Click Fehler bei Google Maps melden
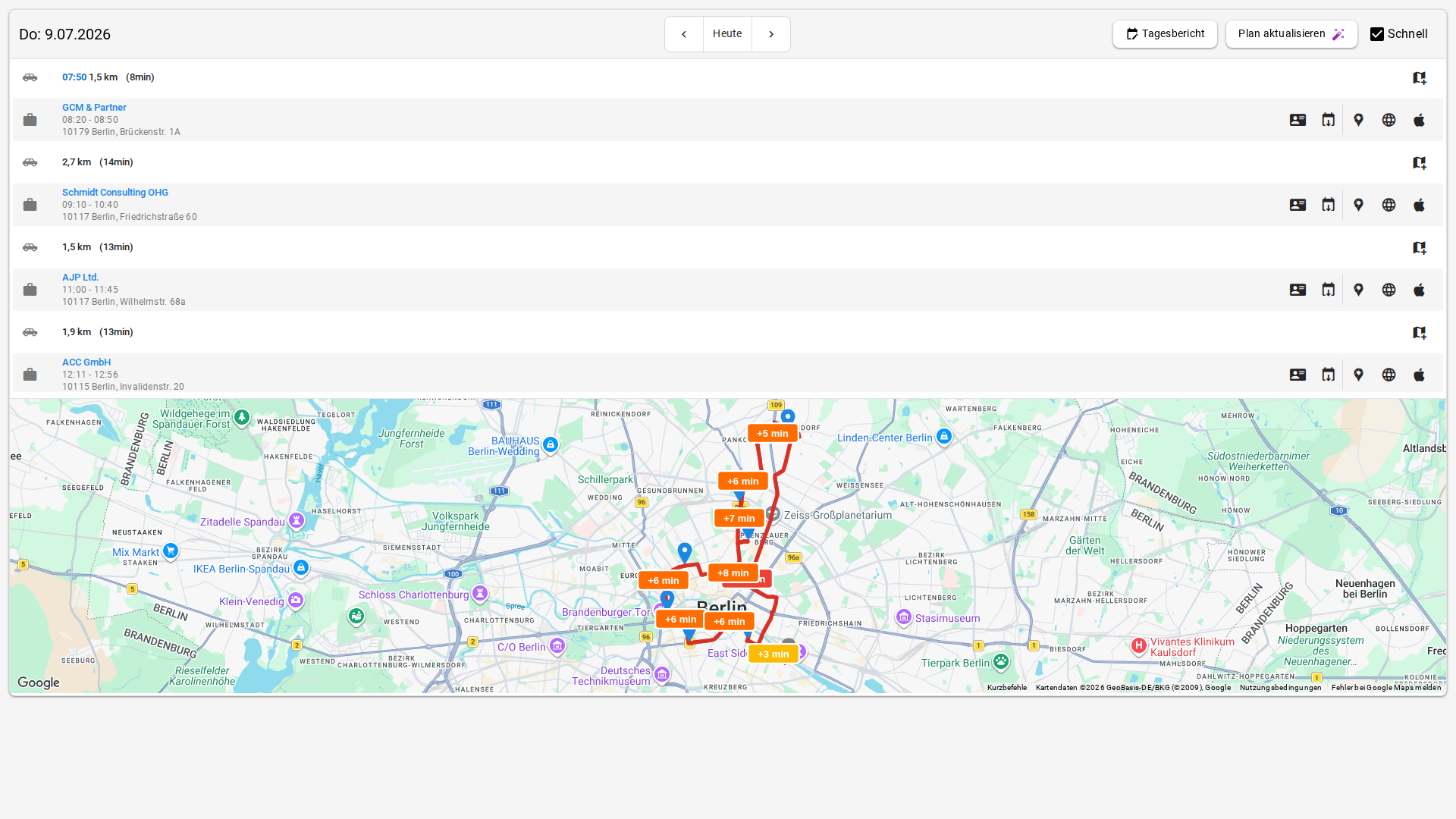This screenshot has width=1456, height=819. click(1386, 688)
